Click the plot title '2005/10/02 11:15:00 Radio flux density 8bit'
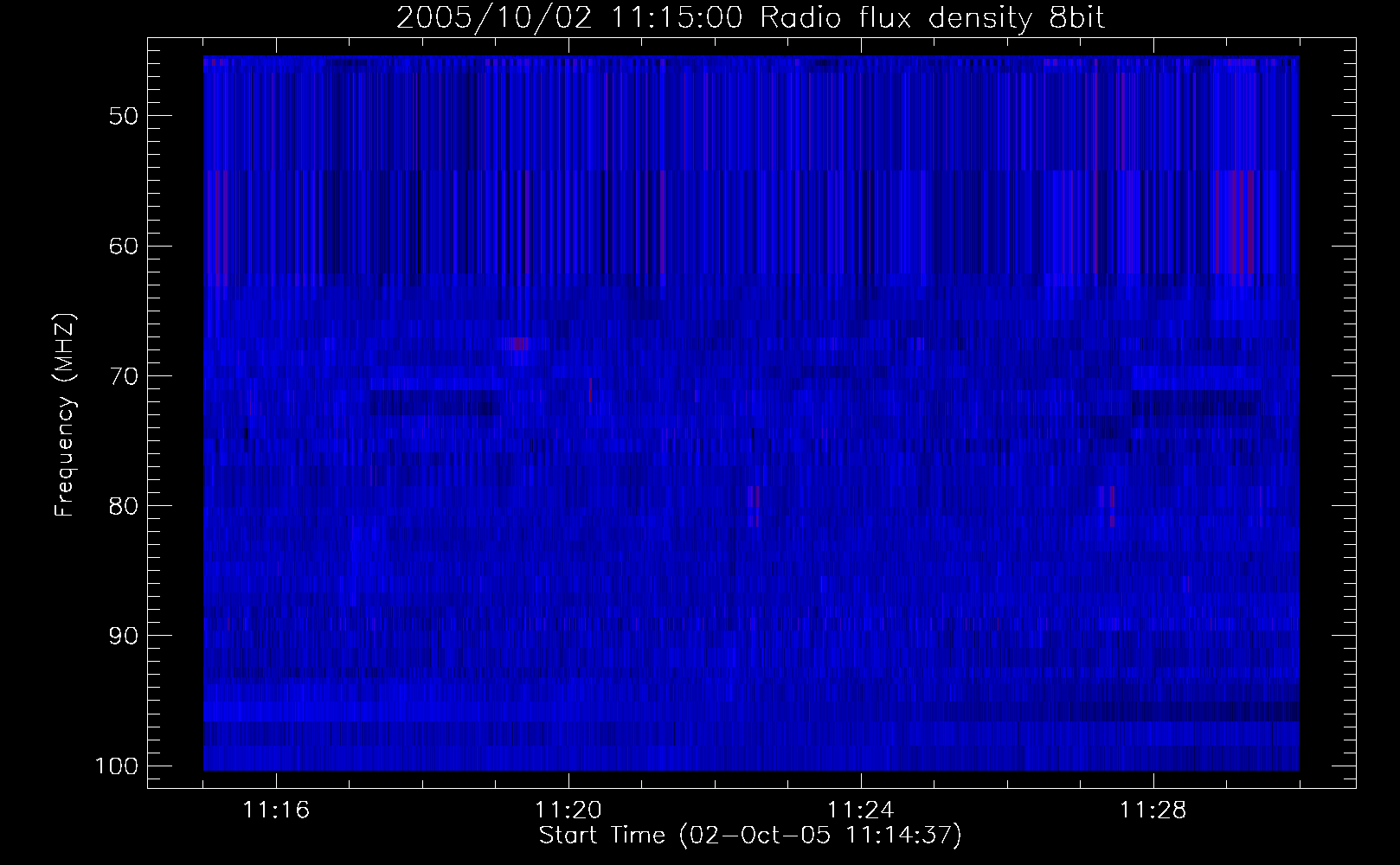This screenshot has height=865, width=1400. point(750,18)
